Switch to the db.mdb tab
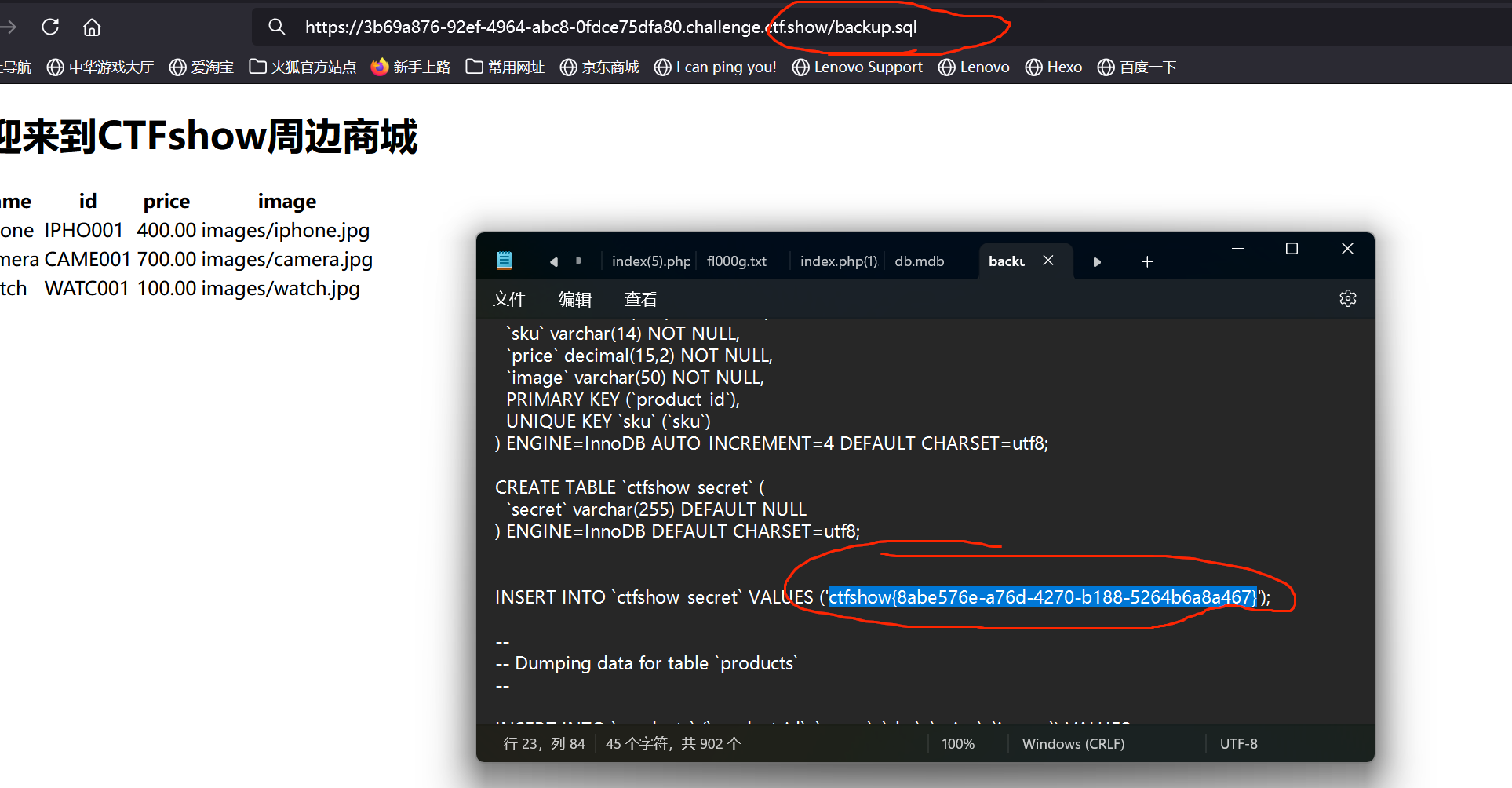 click(919, 261)
